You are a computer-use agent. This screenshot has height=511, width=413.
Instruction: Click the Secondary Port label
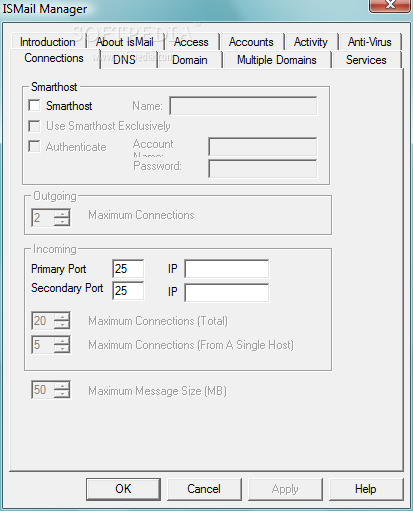click(x=67, y=288)
